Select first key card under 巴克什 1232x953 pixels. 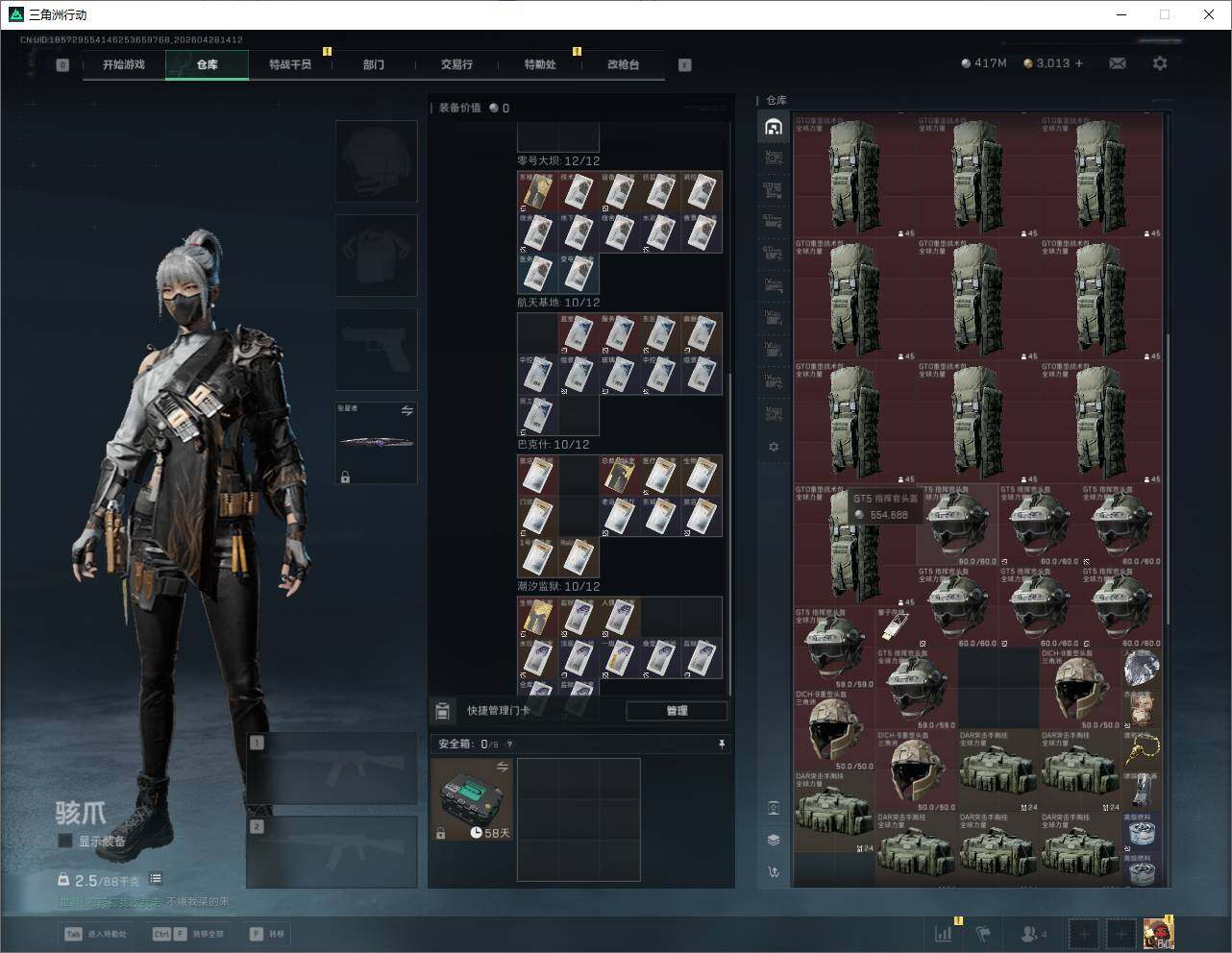tap(537, 476)
